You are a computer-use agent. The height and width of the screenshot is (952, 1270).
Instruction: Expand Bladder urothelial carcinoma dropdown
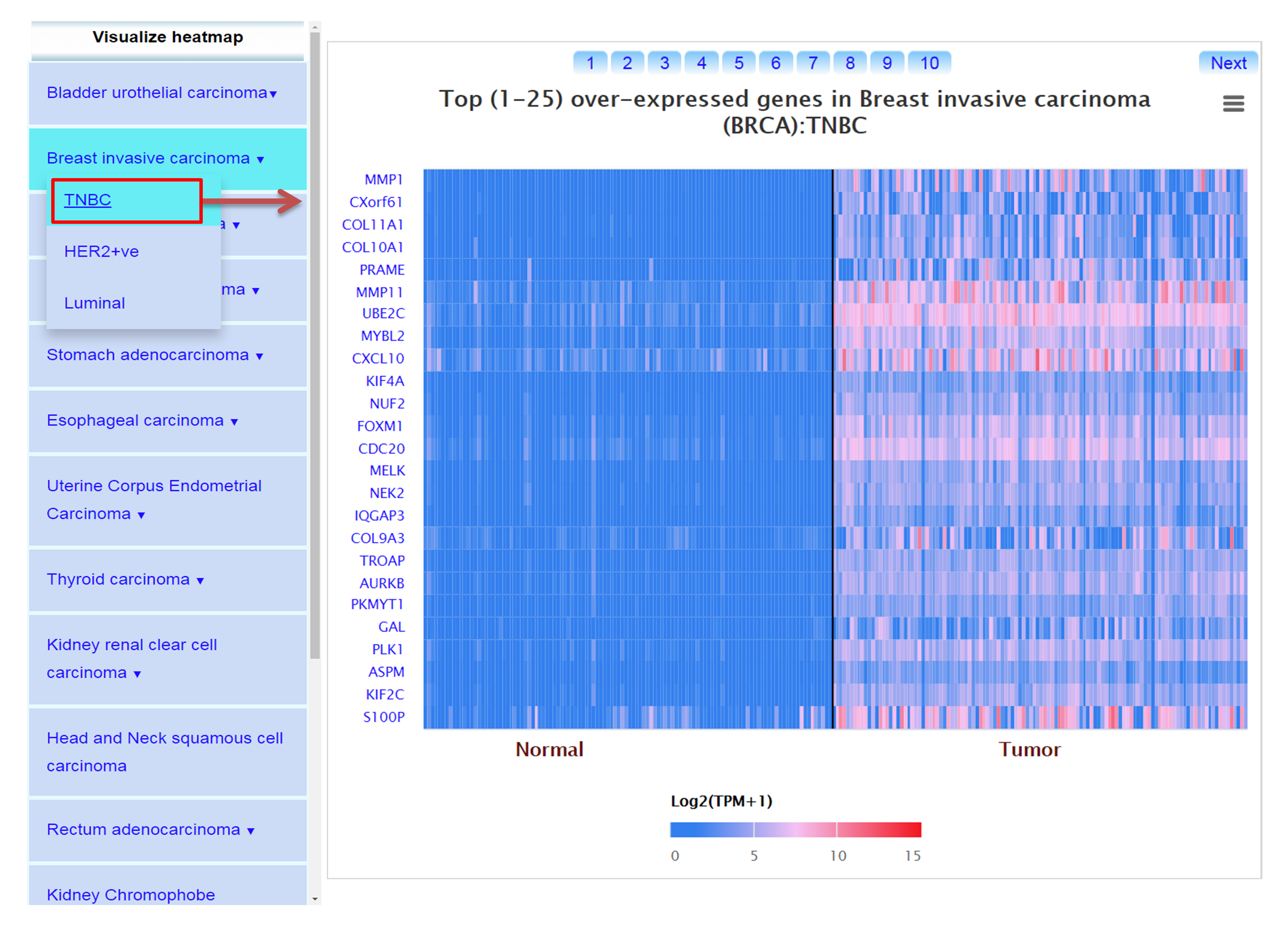click(162, 93)
